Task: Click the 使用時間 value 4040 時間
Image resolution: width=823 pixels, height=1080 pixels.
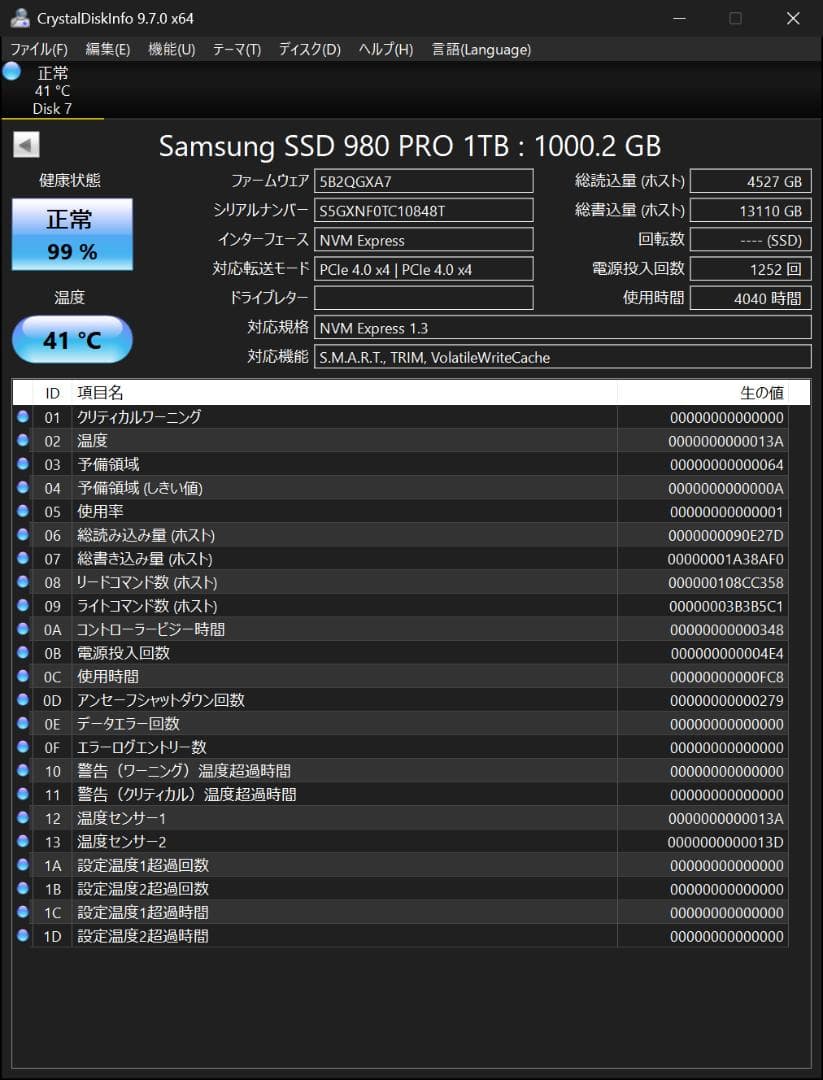Action: tap(751, 298)
